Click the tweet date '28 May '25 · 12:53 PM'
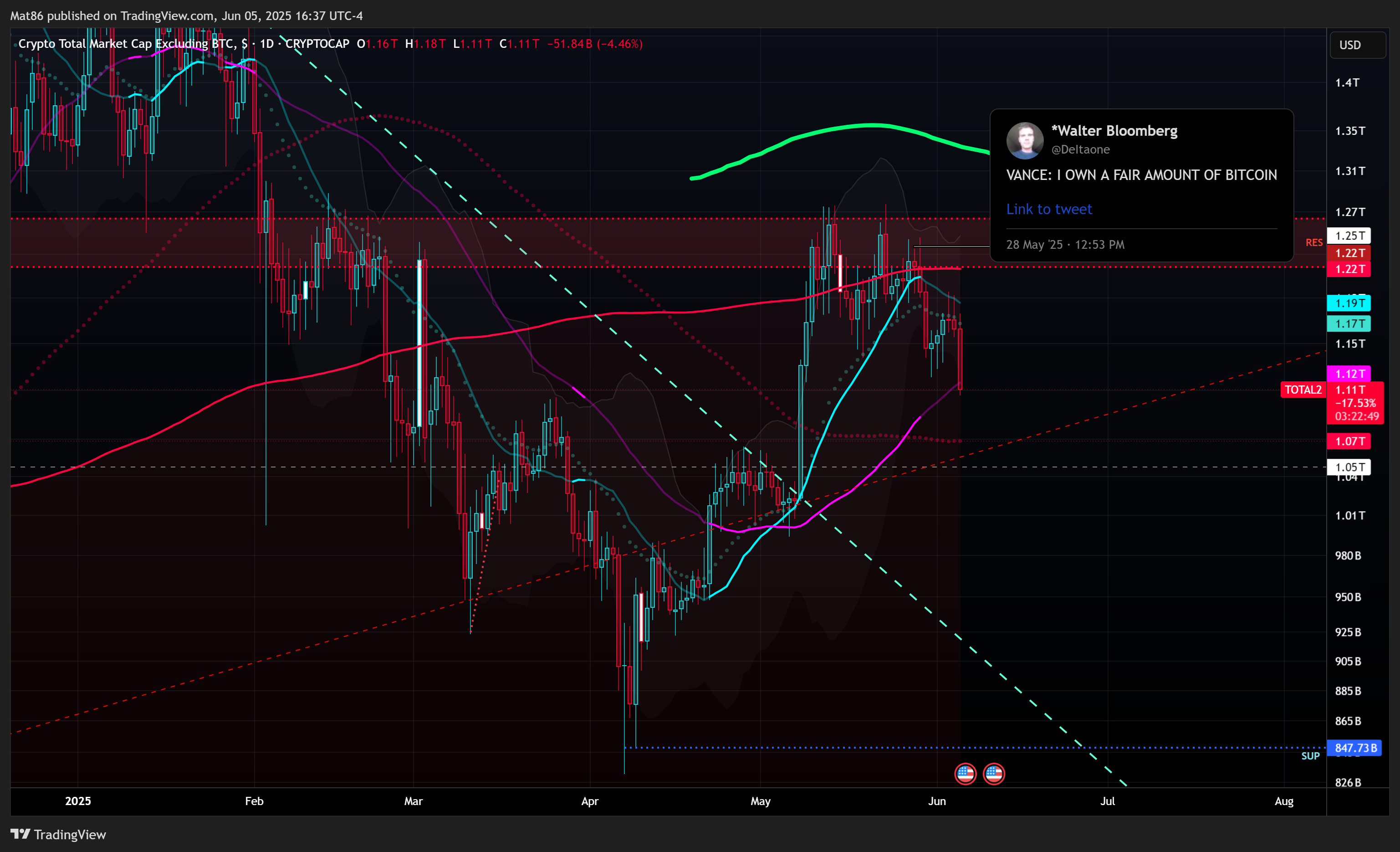The image size is (1400, 852). tap(1065, 245)
